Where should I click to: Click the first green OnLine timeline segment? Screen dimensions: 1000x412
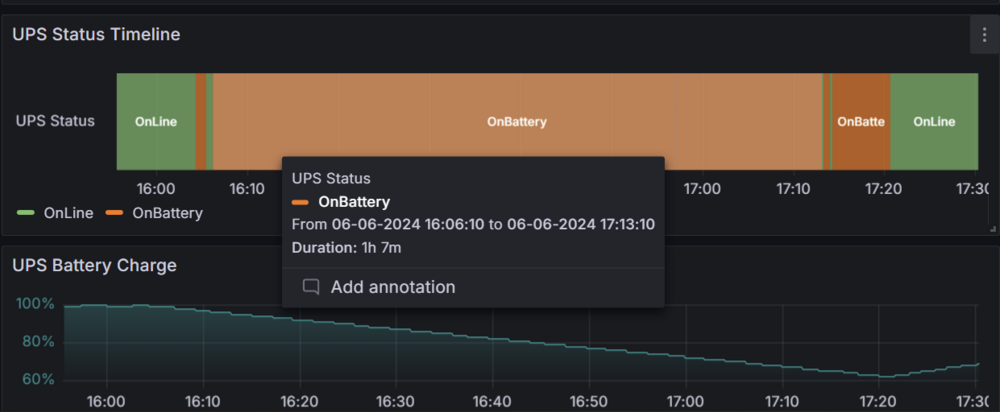[156, 121]
